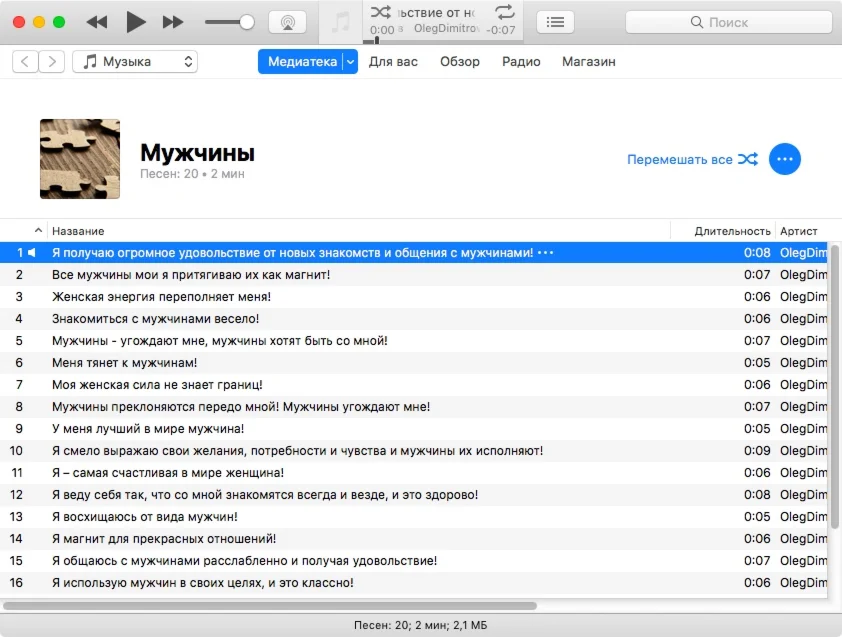
Task: Click the blue three-dots more options button
Action: (785, 159)
